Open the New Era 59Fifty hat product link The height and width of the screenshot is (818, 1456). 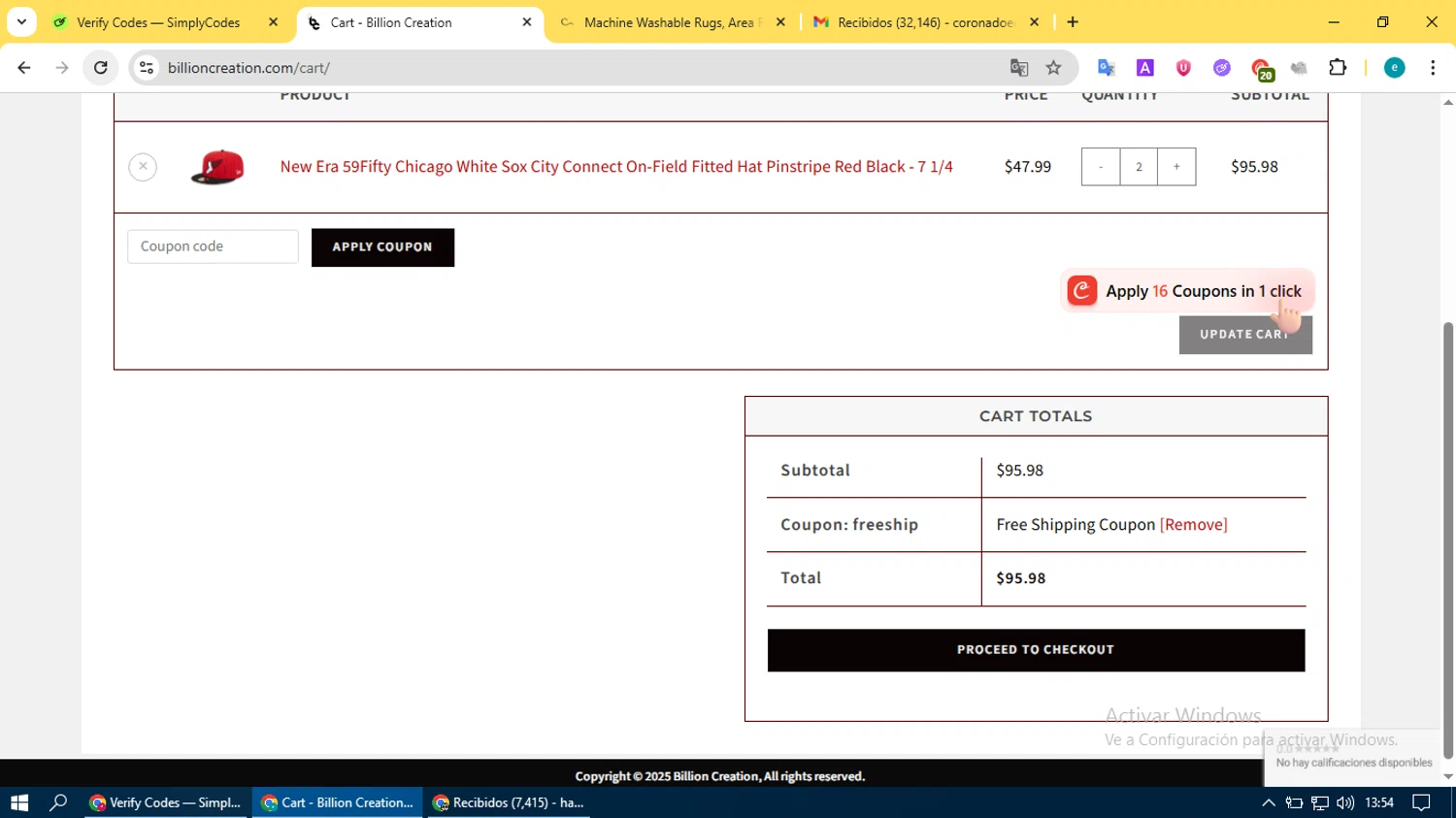coord(616,167)
